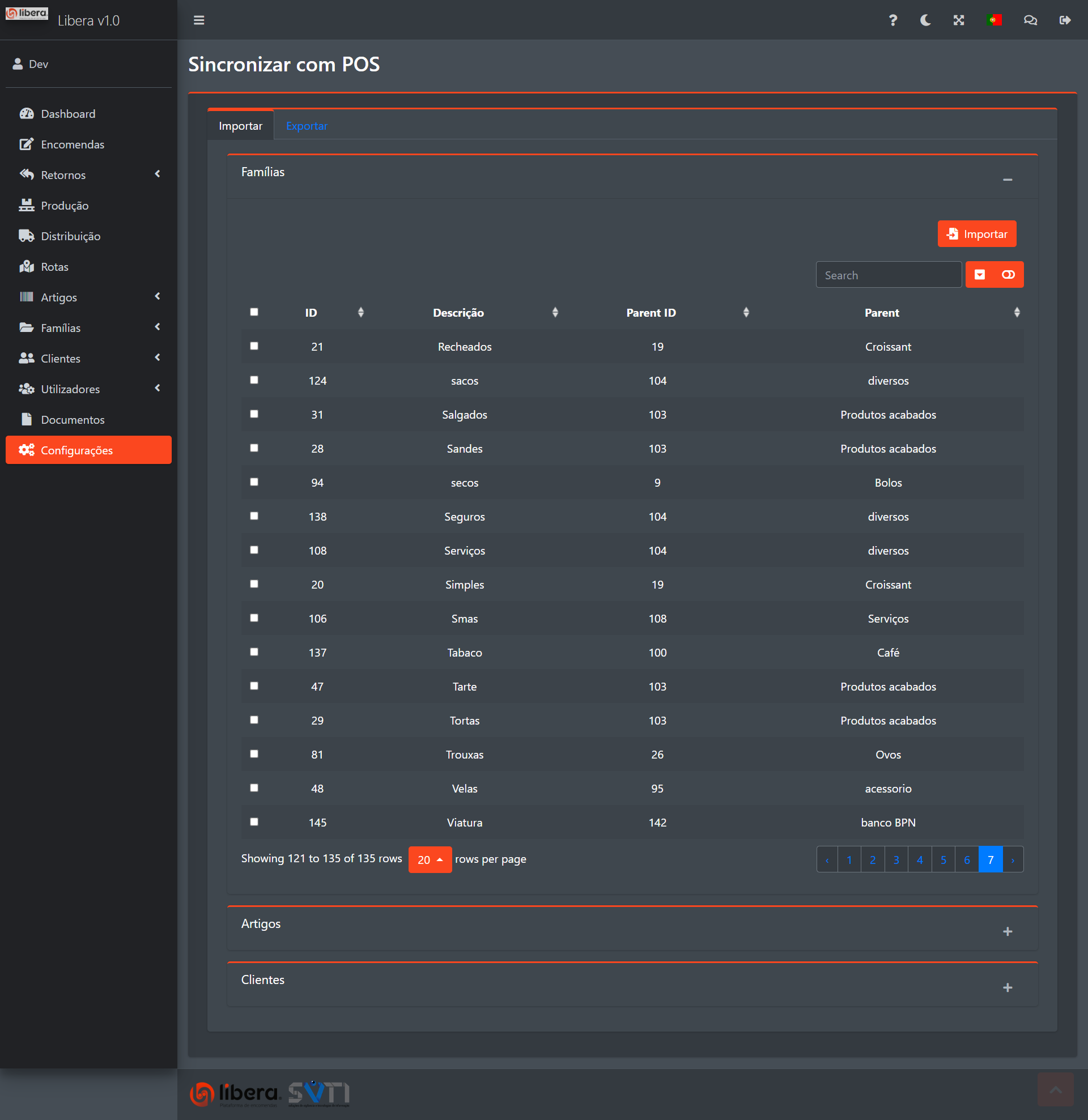This screenshot has width=1088, height=1120.
Task: Go to page 3 in pagination
Action: click(x=896, y=859)
